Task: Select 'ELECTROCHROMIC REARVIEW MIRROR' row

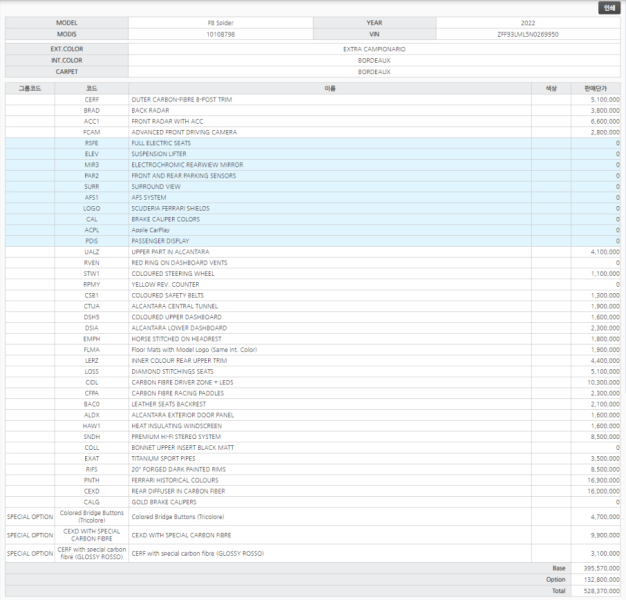Action: coord(187,165)
